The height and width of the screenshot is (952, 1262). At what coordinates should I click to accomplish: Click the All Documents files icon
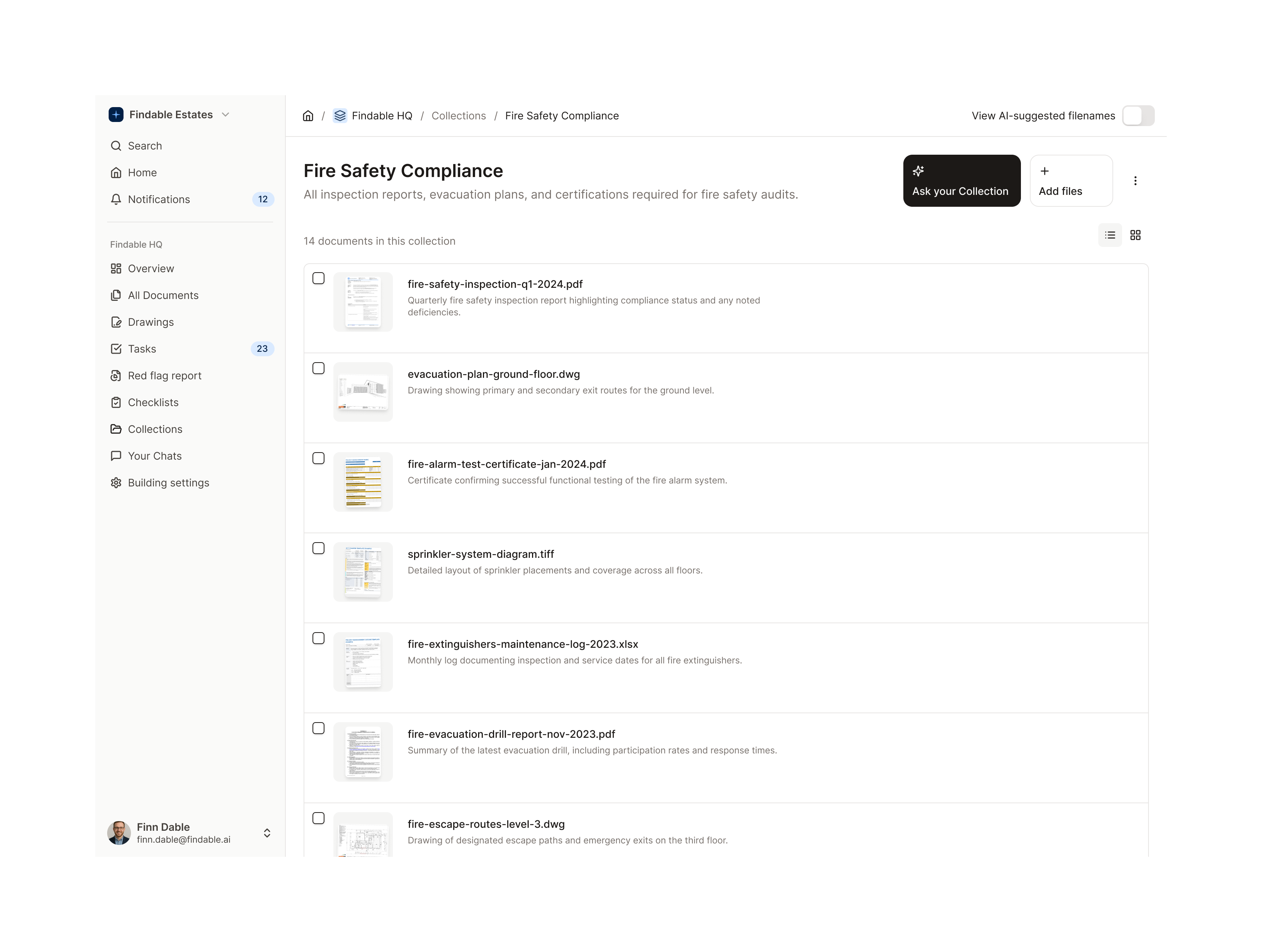click(x=116, y=296)
